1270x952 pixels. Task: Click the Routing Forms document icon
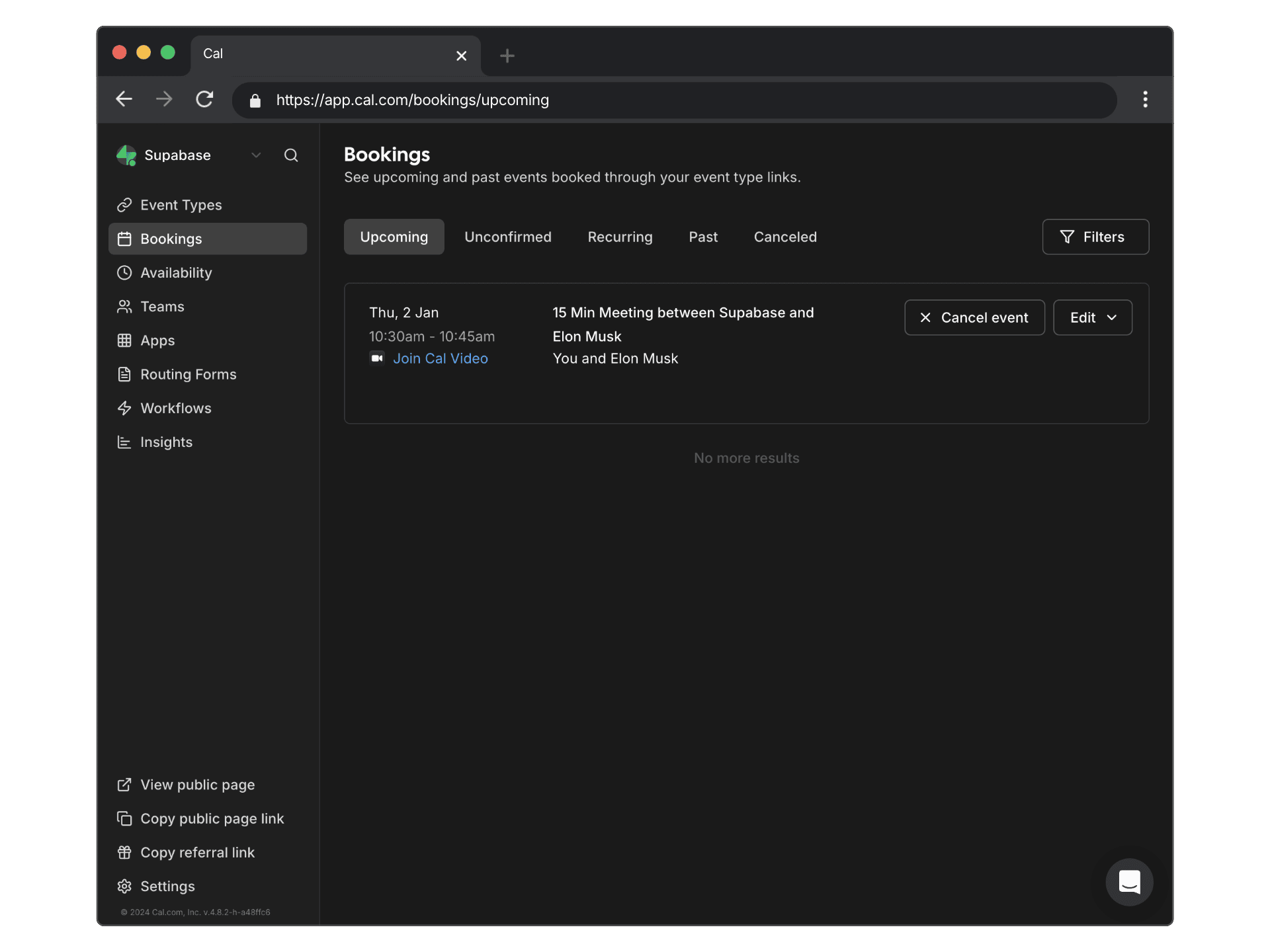124,374
